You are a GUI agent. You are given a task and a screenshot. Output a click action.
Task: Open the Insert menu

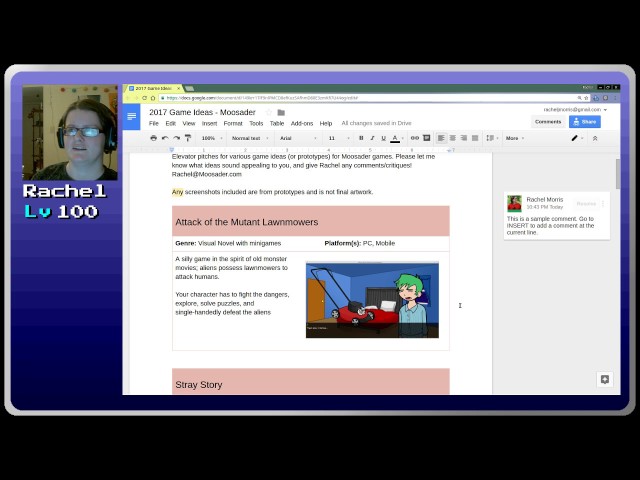[209, 123]
